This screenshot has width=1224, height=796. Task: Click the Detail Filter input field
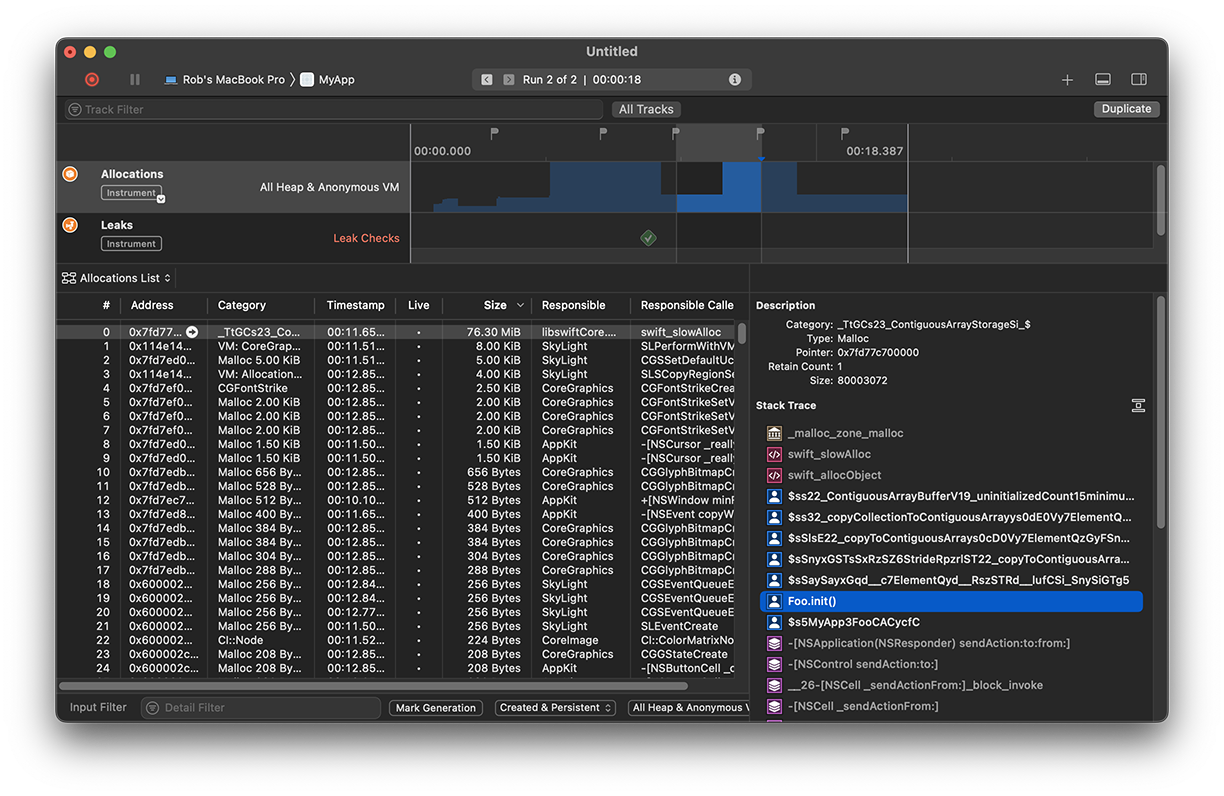pos(261,708)
